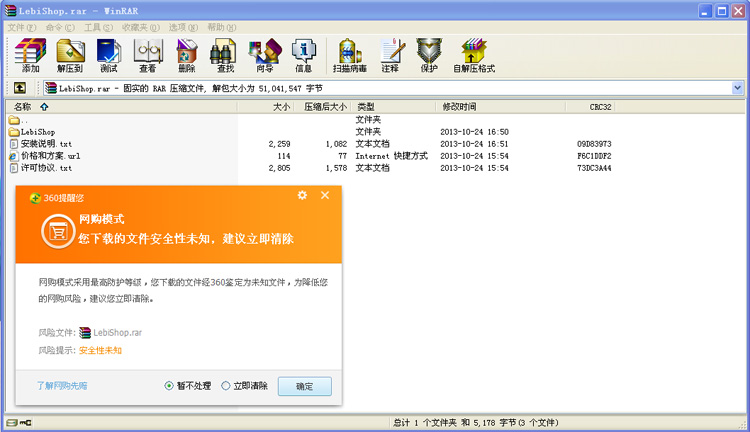The width and height of the screenshot is (750, 432).
Task: Select the 暂不处理 radio button
Action: tap(169, 386)
